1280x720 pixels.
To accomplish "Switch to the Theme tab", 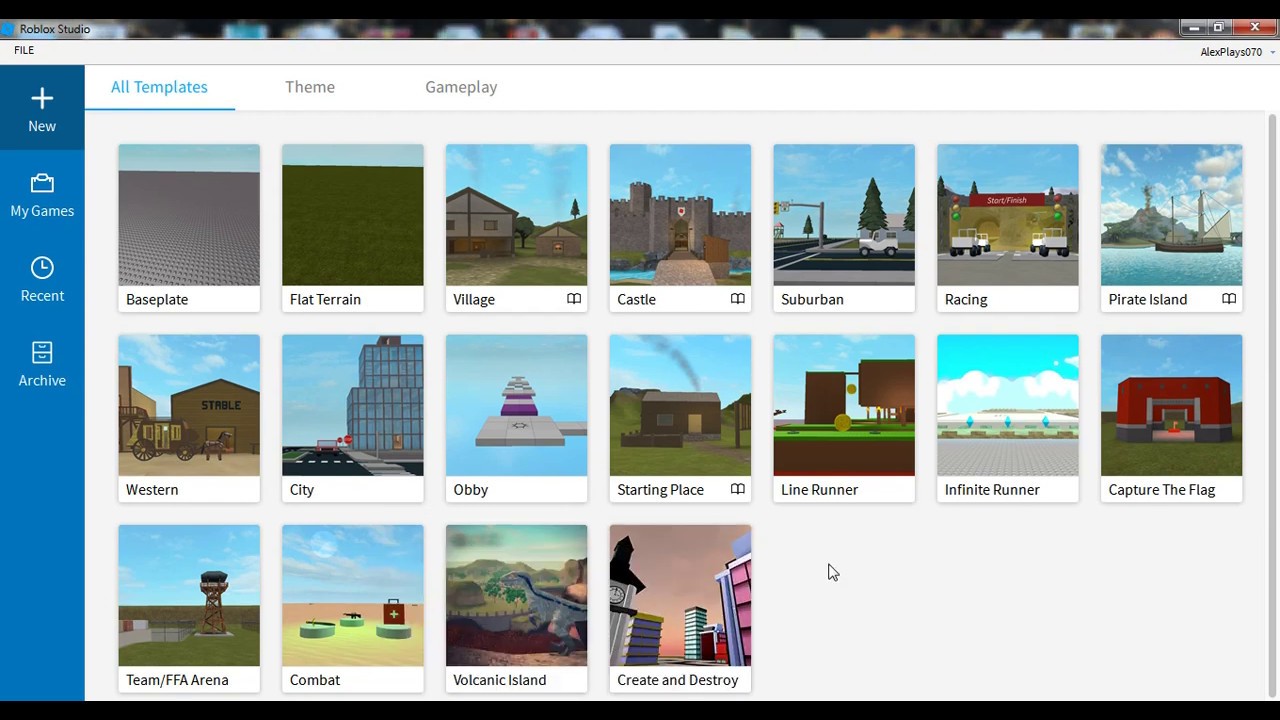I will (310, 87).
